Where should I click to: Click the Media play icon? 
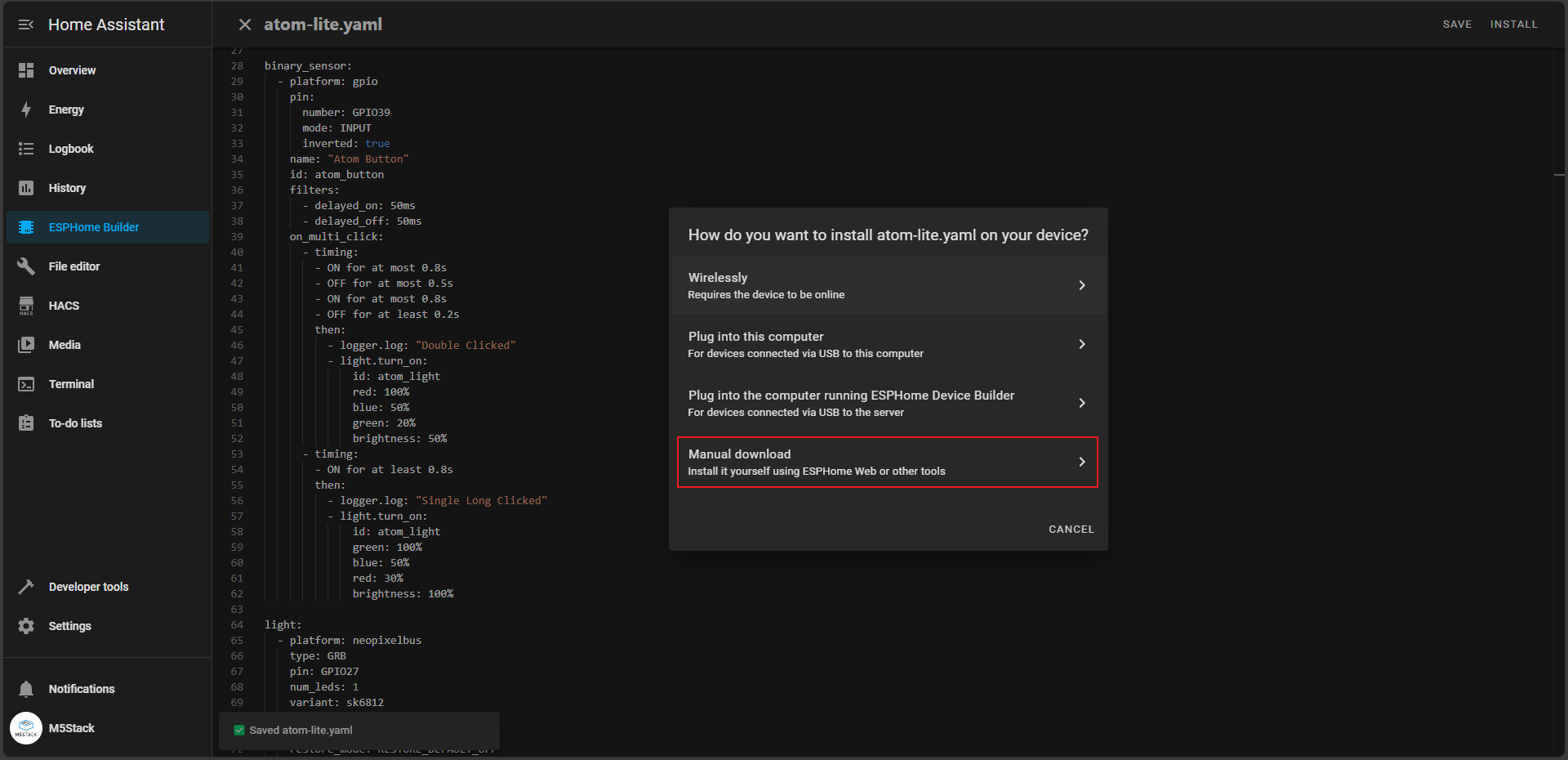point(26,345)
